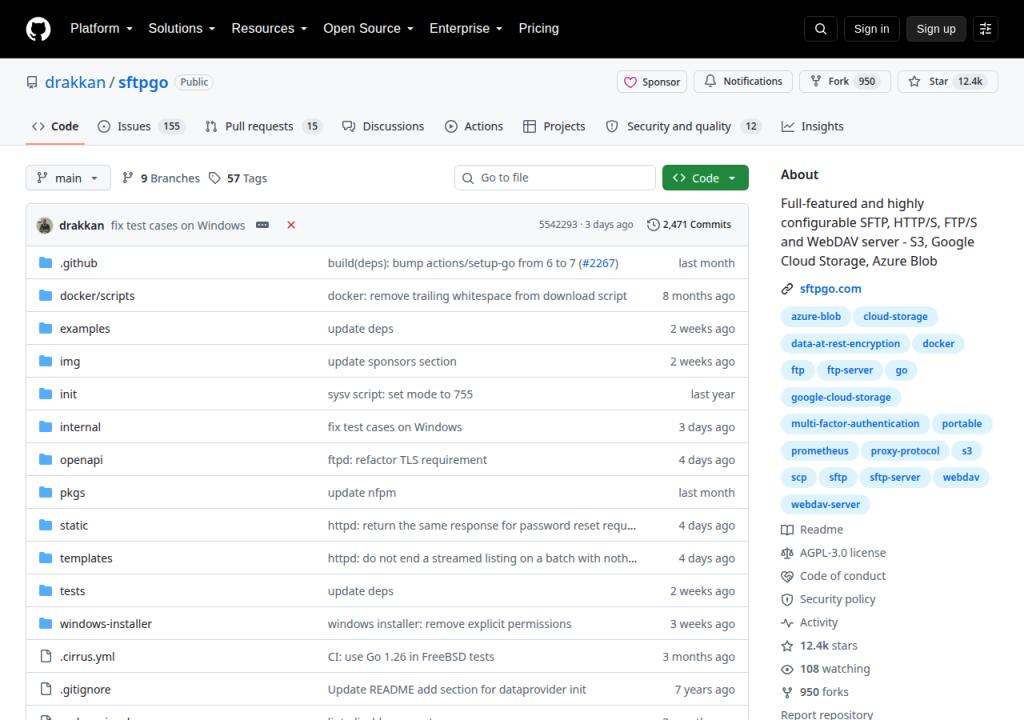Click the repository icon before drakkan
1024x720 pixels.
tap(32, 82)
